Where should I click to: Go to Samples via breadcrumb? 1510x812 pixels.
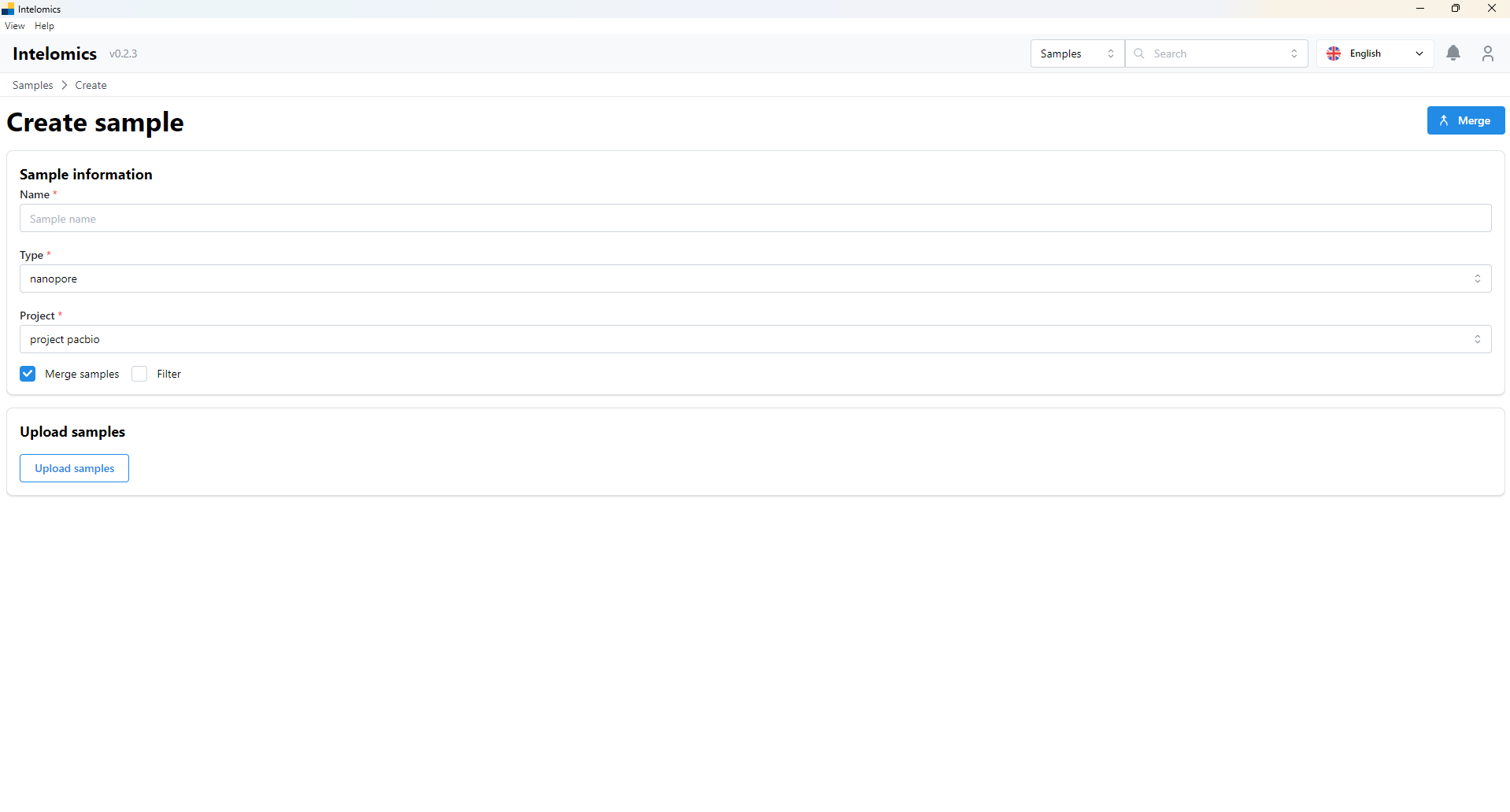coord(32,85)
